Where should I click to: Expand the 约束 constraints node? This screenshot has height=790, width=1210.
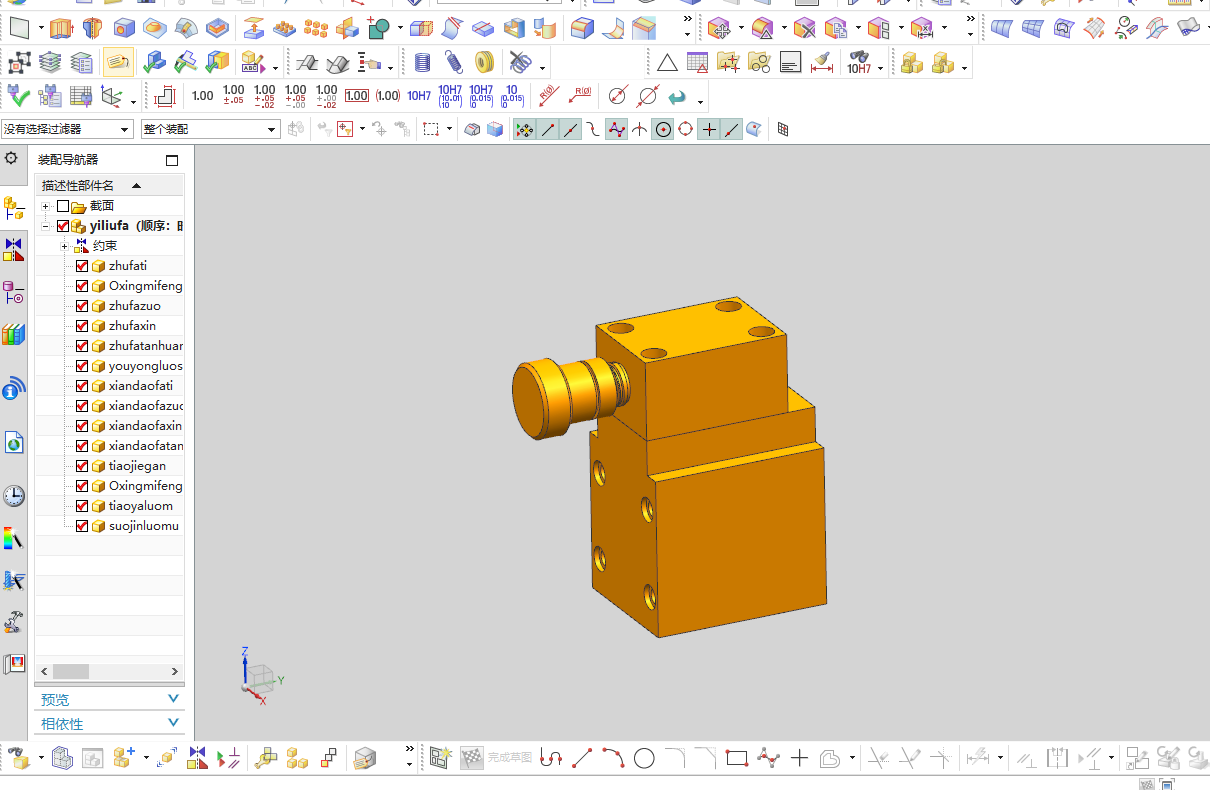click(65, 246)
